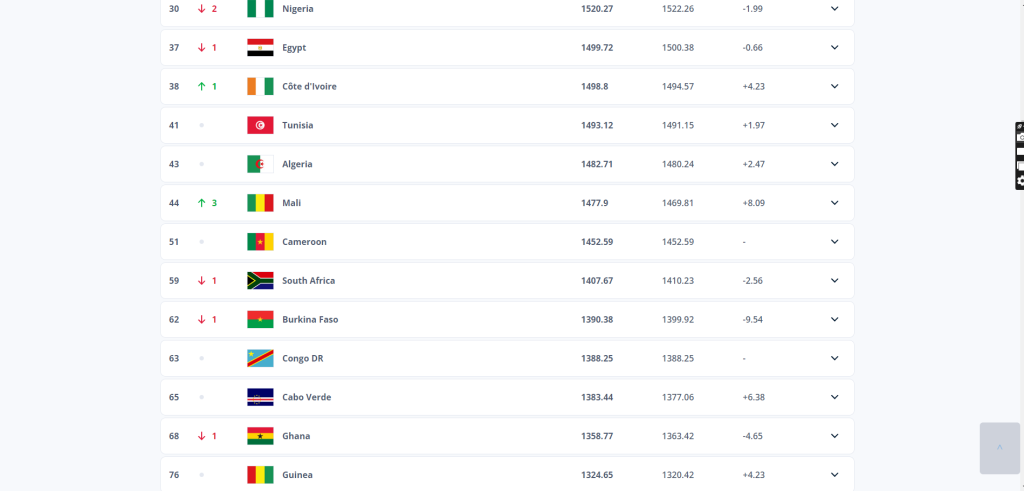Expand the Guinea row chevron
Screen dimensions: 1024x491
pyautogui.click(x=834, y=475)
